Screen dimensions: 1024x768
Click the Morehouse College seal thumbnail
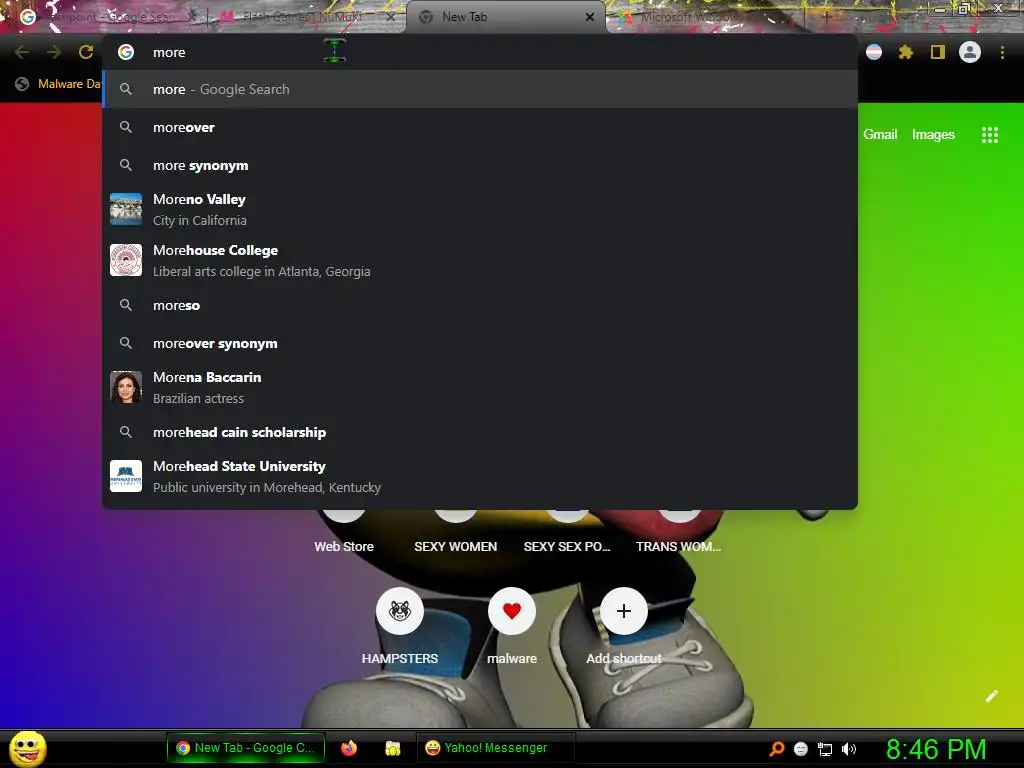click(x=126, y=260)
